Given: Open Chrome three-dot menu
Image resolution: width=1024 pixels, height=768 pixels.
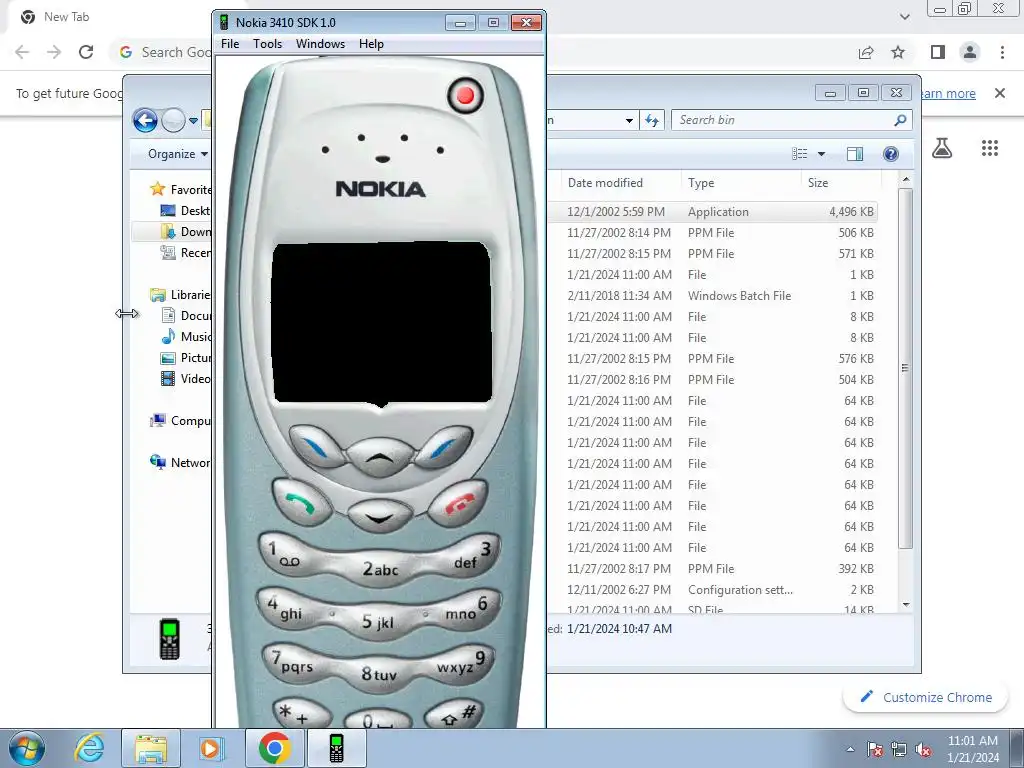Looking at the screenshot, I should tap(1002, 52).
